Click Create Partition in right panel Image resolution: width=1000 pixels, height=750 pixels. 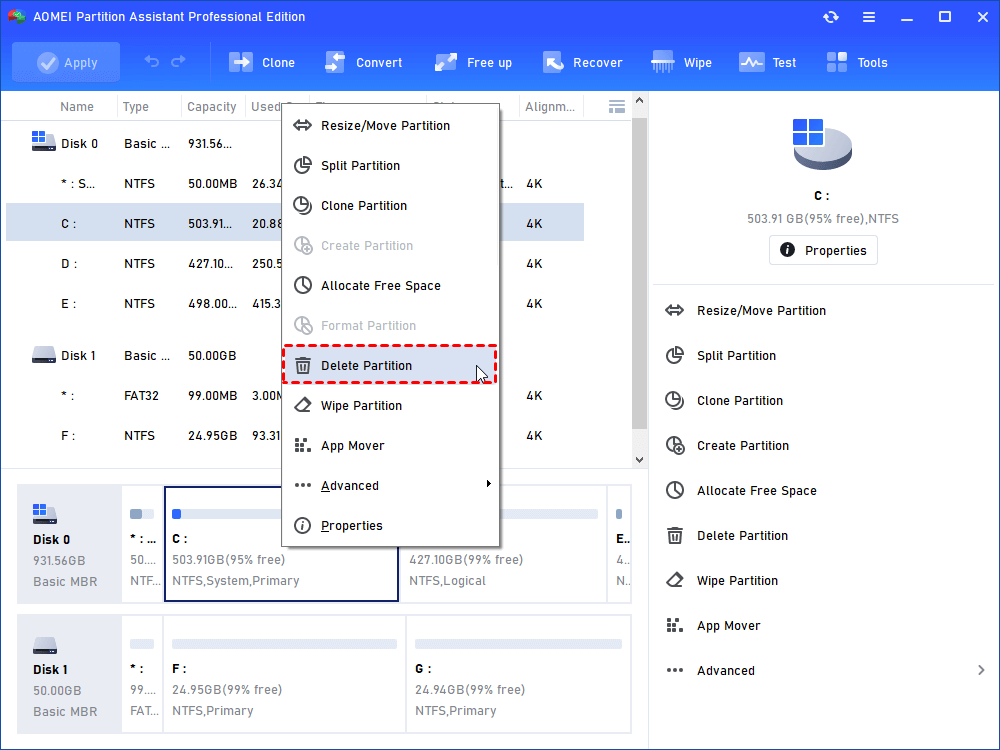pos(742,446)
